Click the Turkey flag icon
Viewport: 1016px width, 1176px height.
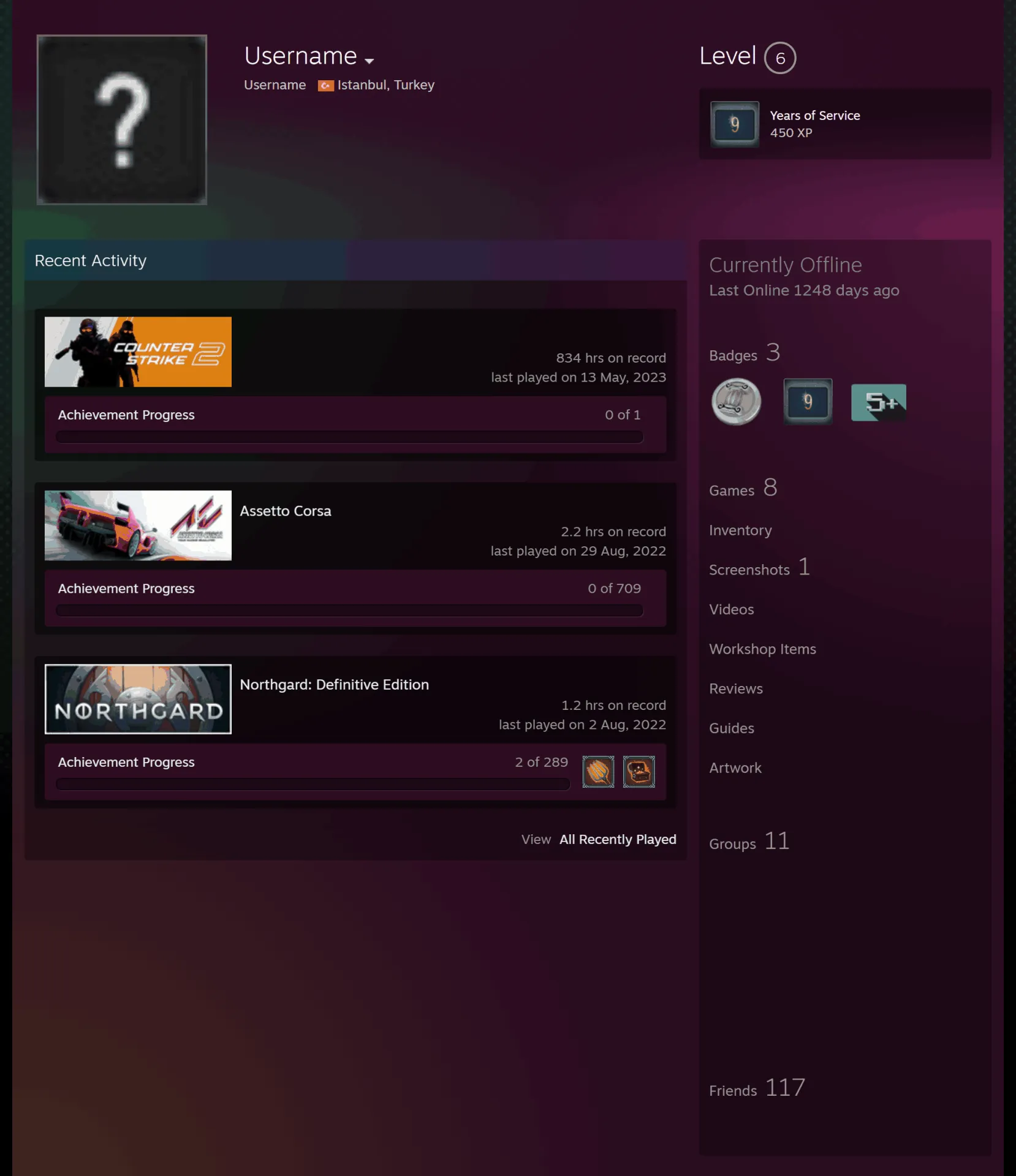coord(325,86)
